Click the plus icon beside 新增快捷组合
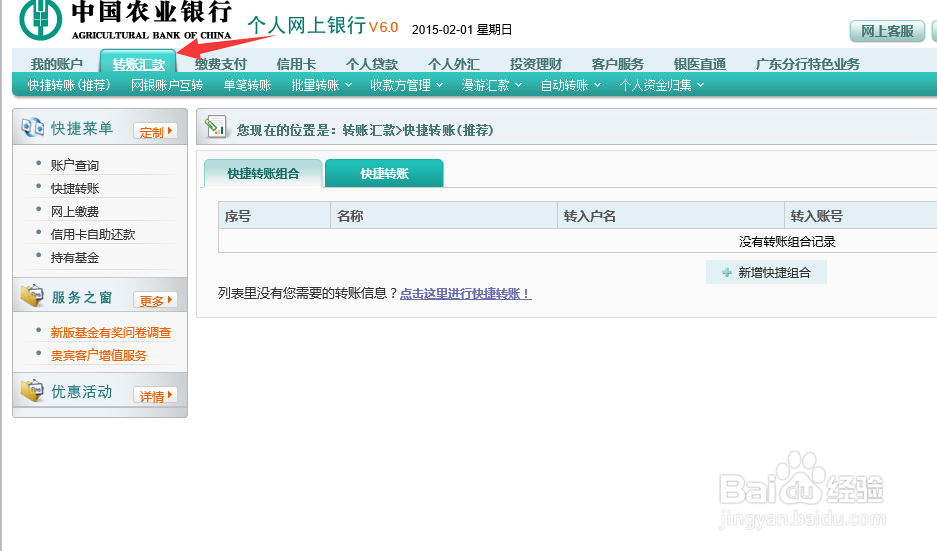937x551 pixels. [x=727, y=273]
